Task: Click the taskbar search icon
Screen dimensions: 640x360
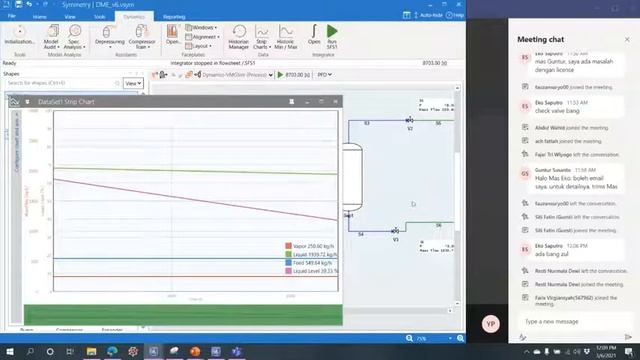Action: [30, 351]
